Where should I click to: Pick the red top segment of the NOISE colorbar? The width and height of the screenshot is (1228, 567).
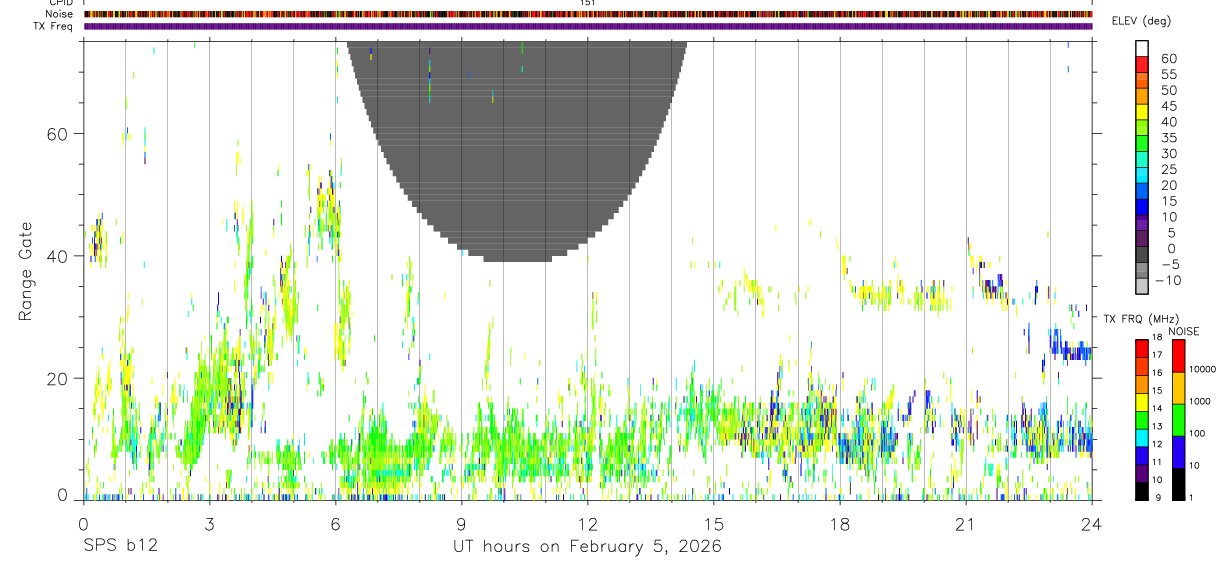[x=1179, y=355]
